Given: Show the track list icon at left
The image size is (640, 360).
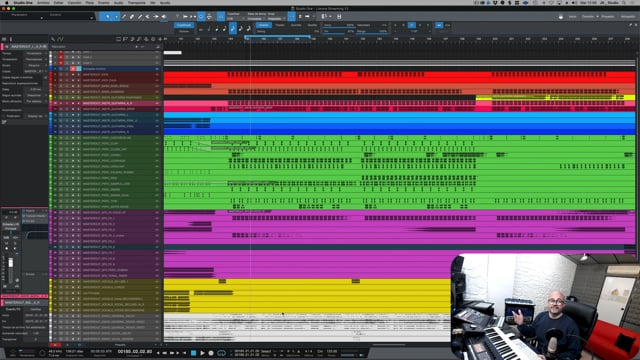Looking at the screenshot, I should click(4, 39).
